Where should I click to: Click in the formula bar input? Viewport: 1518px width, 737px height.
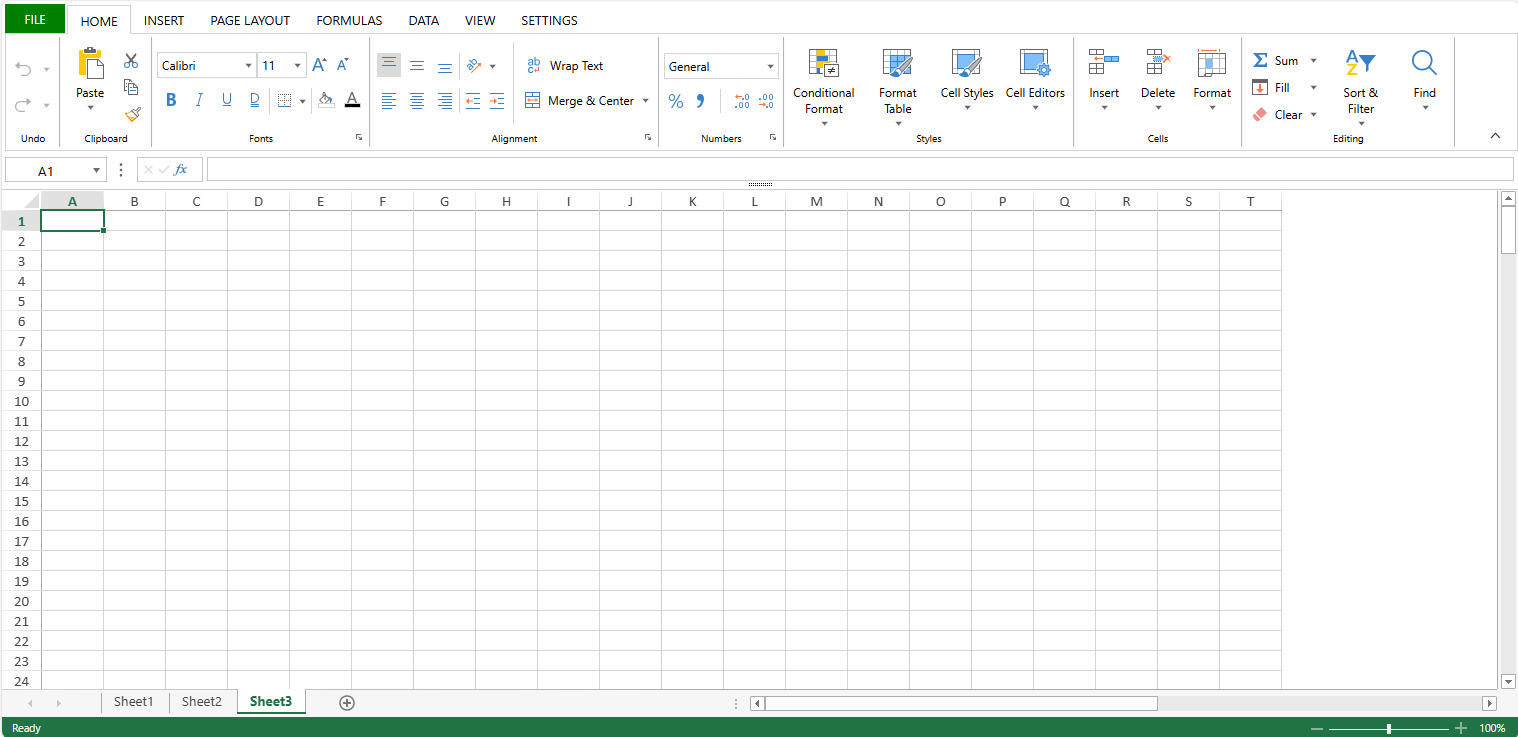860,170
